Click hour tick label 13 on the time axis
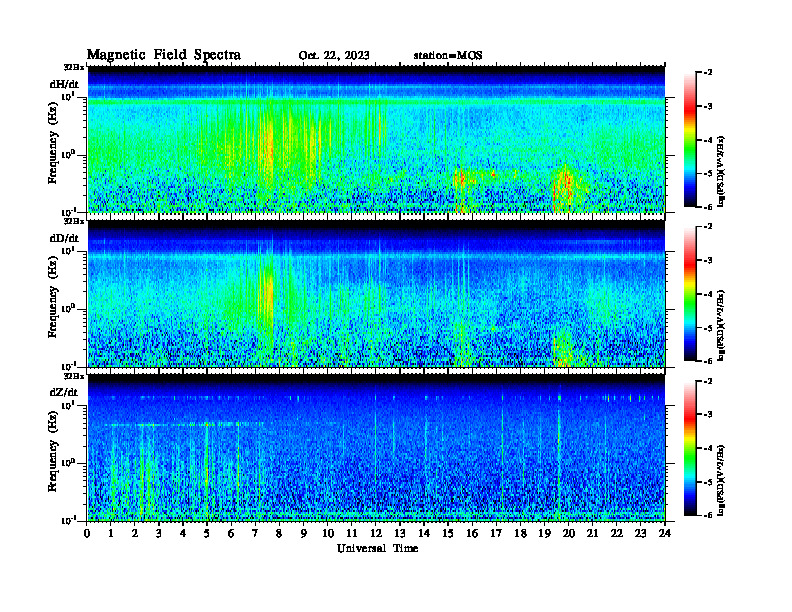 pos(400,533)
